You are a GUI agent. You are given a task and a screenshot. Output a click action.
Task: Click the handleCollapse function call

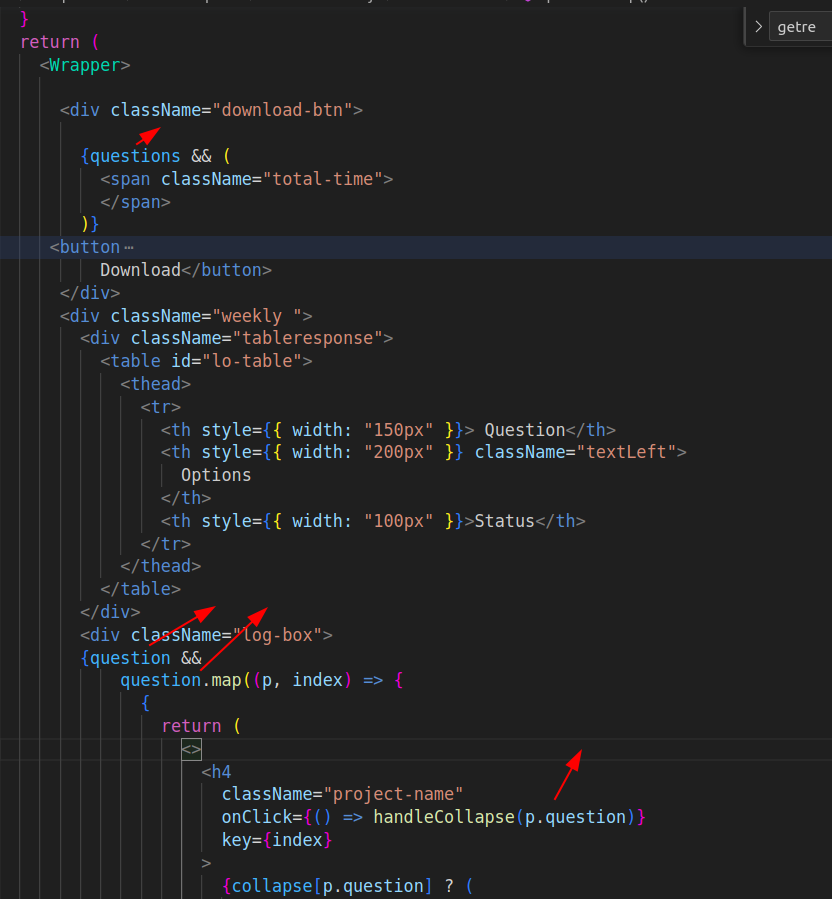[444, 817]
